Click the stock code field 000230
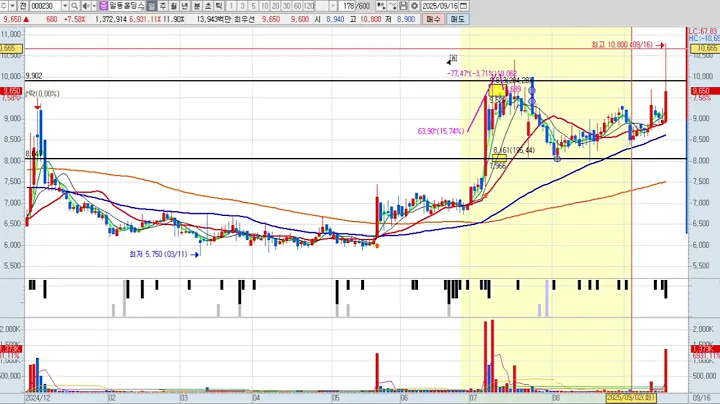Screen dimensions: 720x404 [46, 6]
